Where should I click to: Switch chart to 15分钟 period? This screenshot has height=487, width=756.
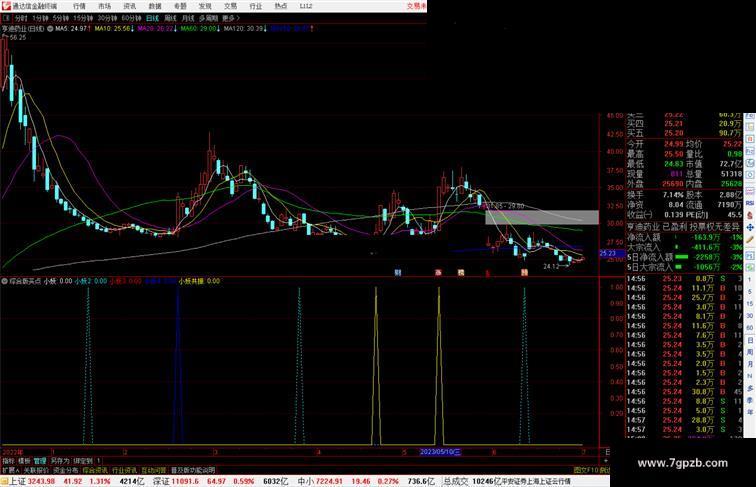pos(82,18)
